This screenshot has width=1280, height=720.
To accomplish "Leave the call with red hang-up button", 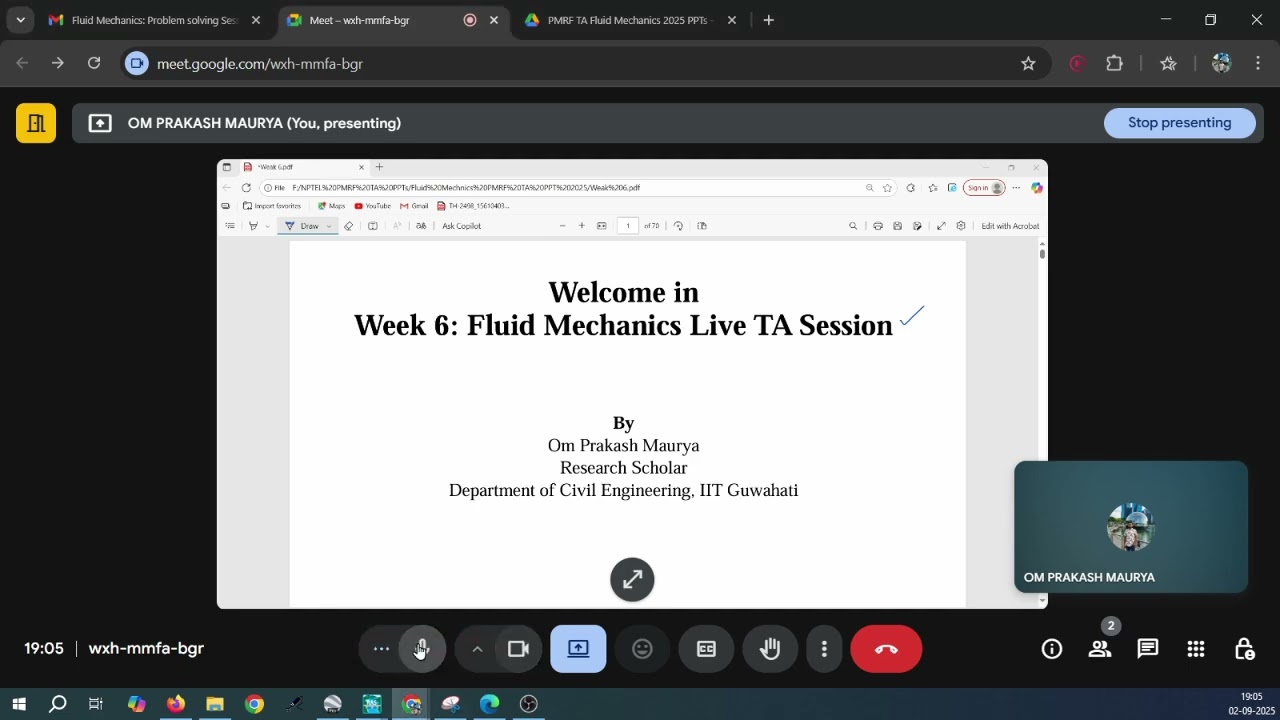I will tap(886, 649).
